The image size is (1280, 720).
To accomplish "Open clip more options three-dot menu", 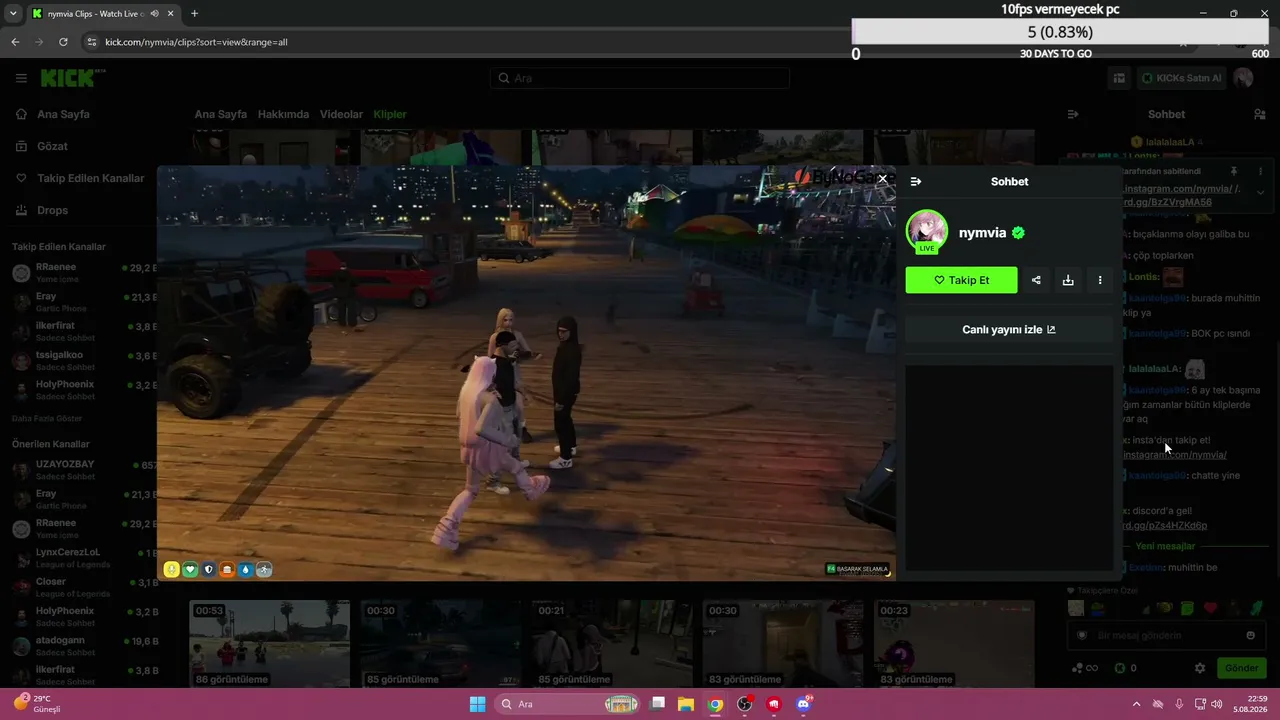I will pyautogui.click(x=1100, y=280).
